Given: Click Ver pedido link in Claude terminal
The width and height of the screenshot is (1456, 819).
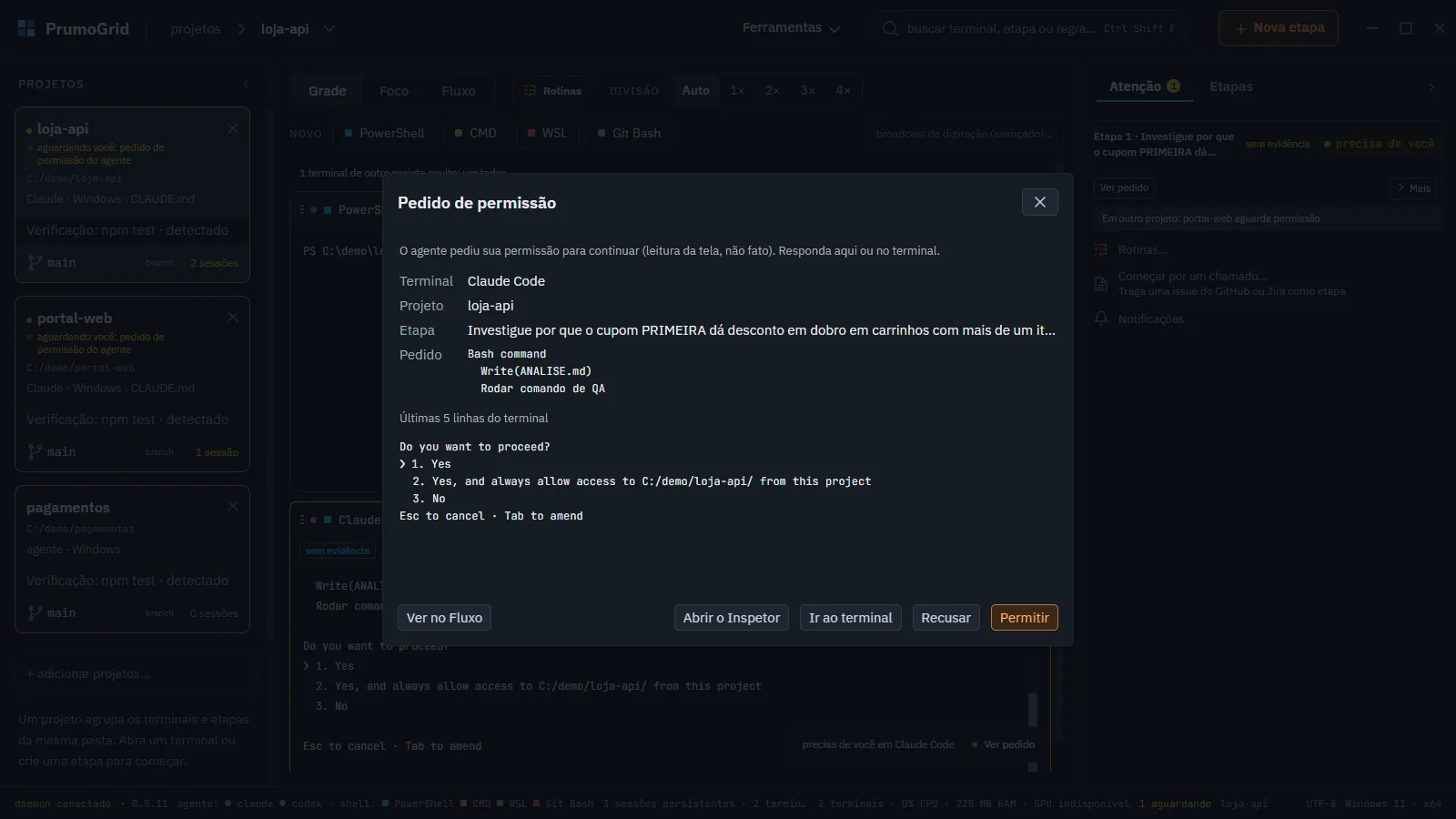Looking at the screenshot, I should tap(1009, 744).
